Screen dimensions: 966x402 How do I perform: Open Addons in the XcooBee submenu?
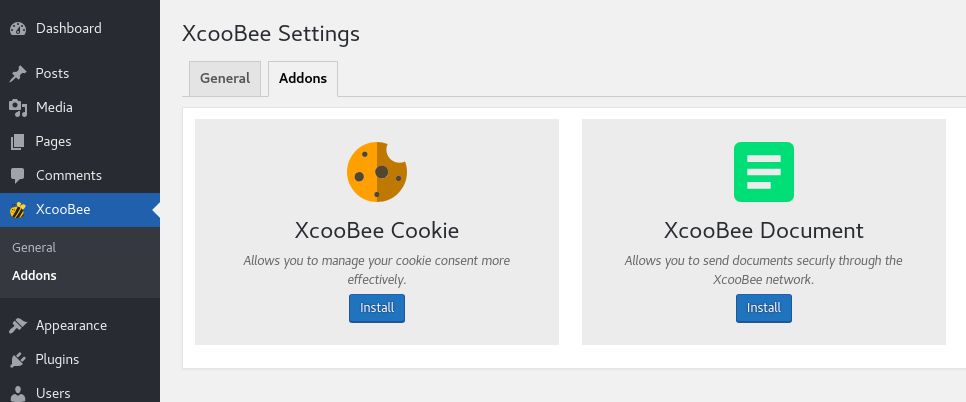coord(34,276)
